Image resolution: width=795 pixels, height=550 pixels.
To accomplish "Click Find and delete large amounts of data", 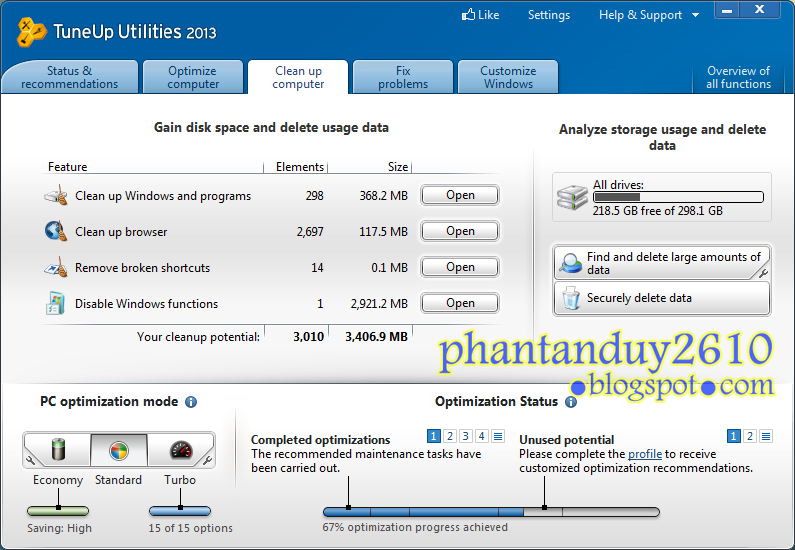I will pos(662,263).
